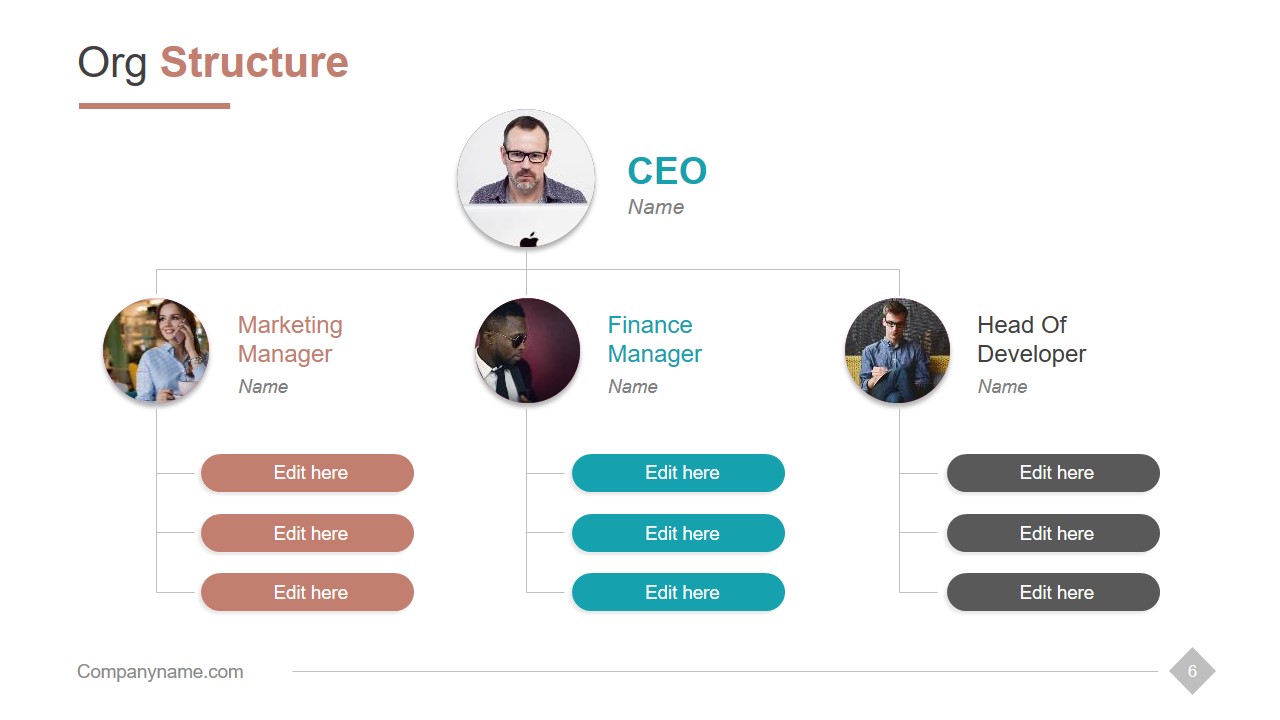The width and height of the screenshot is (1280, 720).
Task: Select the middle teal "Edit here" pill
Action: [x=678, y=533]
